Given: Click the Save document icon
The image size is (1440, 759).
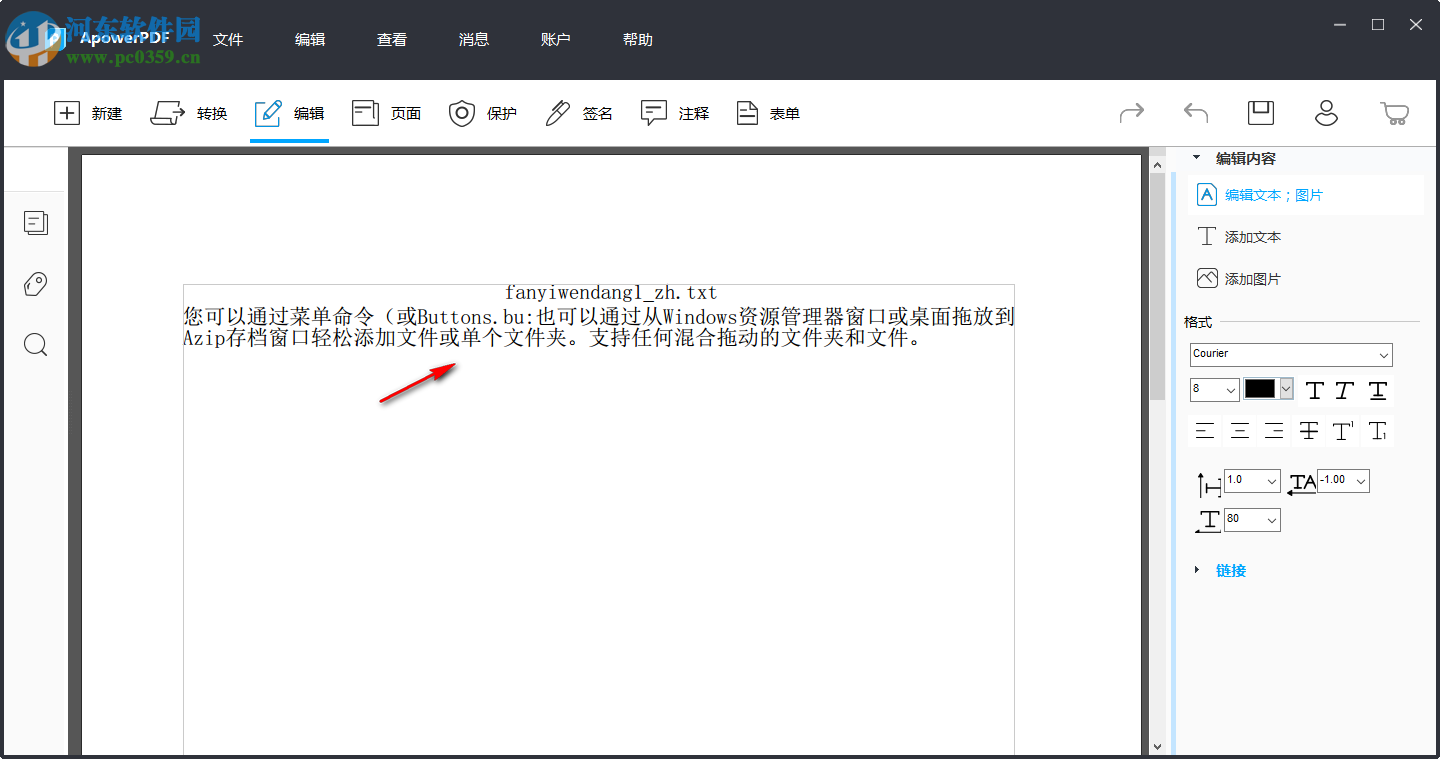Looking at the screenshot, I should pos(1260,113).
